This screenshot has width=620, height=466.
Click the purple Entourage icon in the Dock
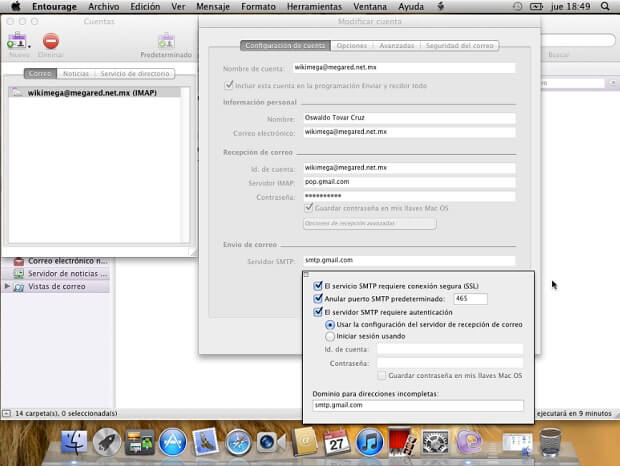pos(469,441)
